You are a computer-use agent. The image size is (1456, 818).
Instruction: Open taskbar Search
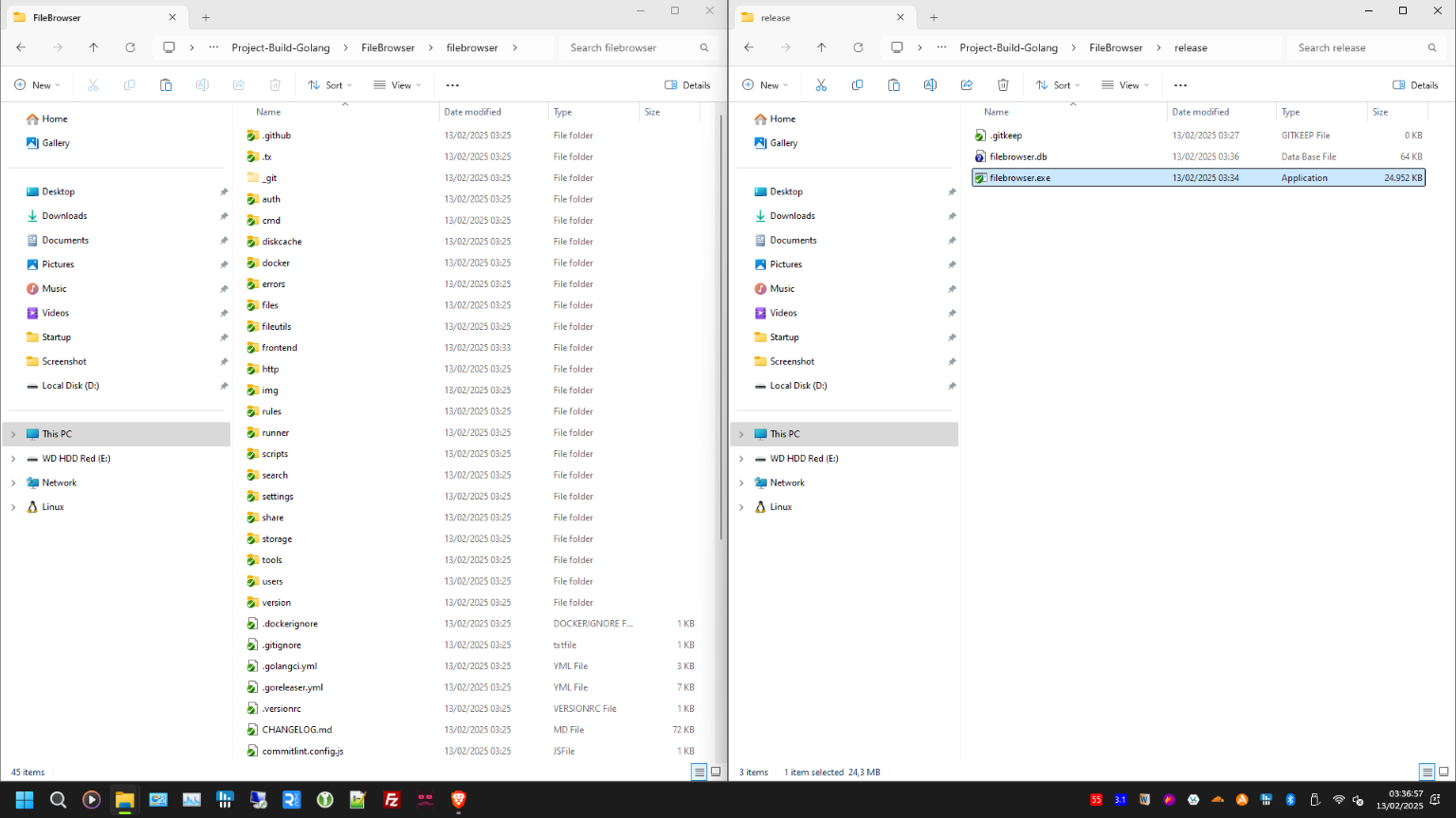click(x=58, y=800)
